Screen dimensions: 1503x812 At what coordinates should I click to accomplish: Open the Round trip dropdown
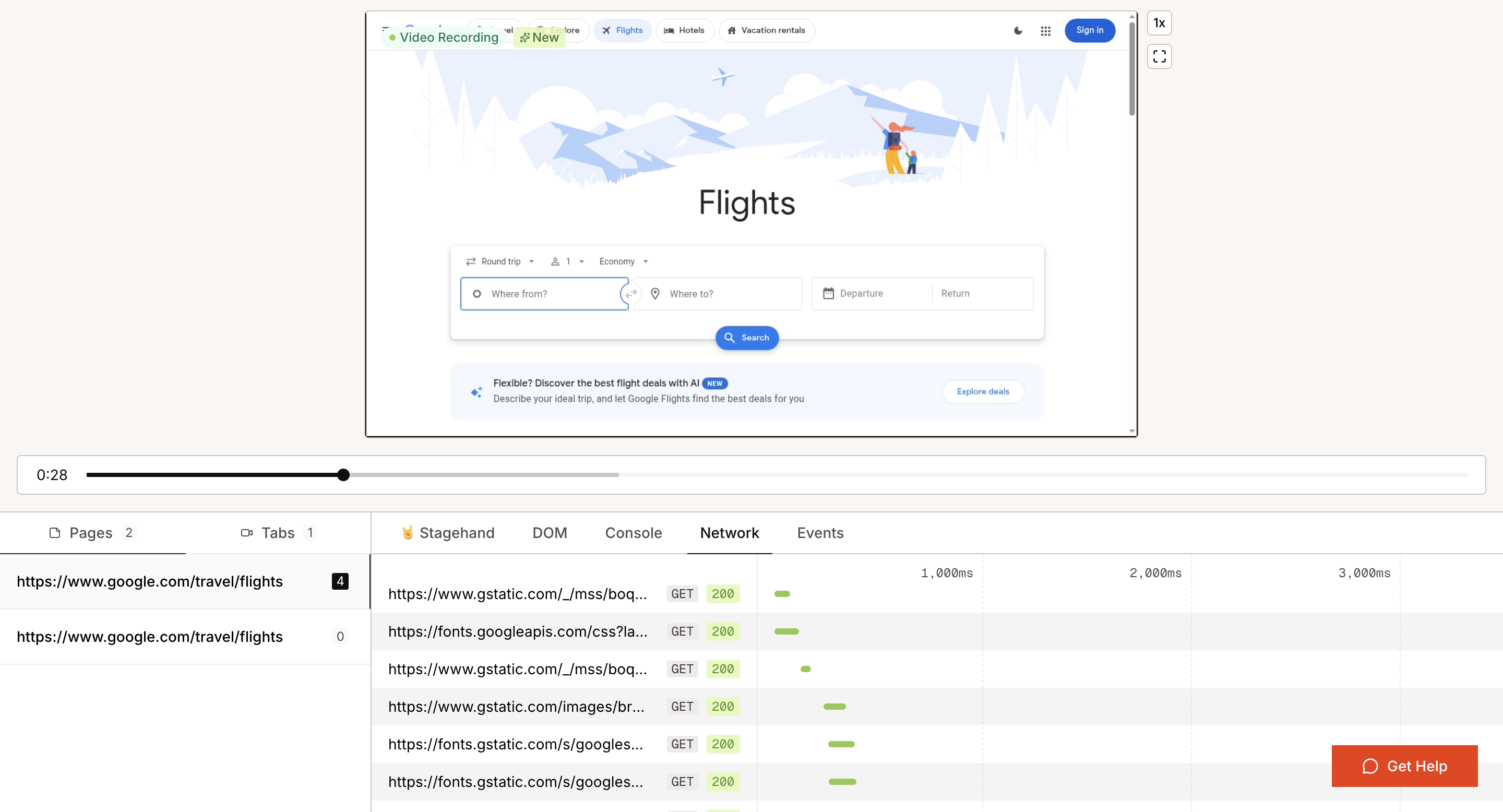tap(500, 261)
